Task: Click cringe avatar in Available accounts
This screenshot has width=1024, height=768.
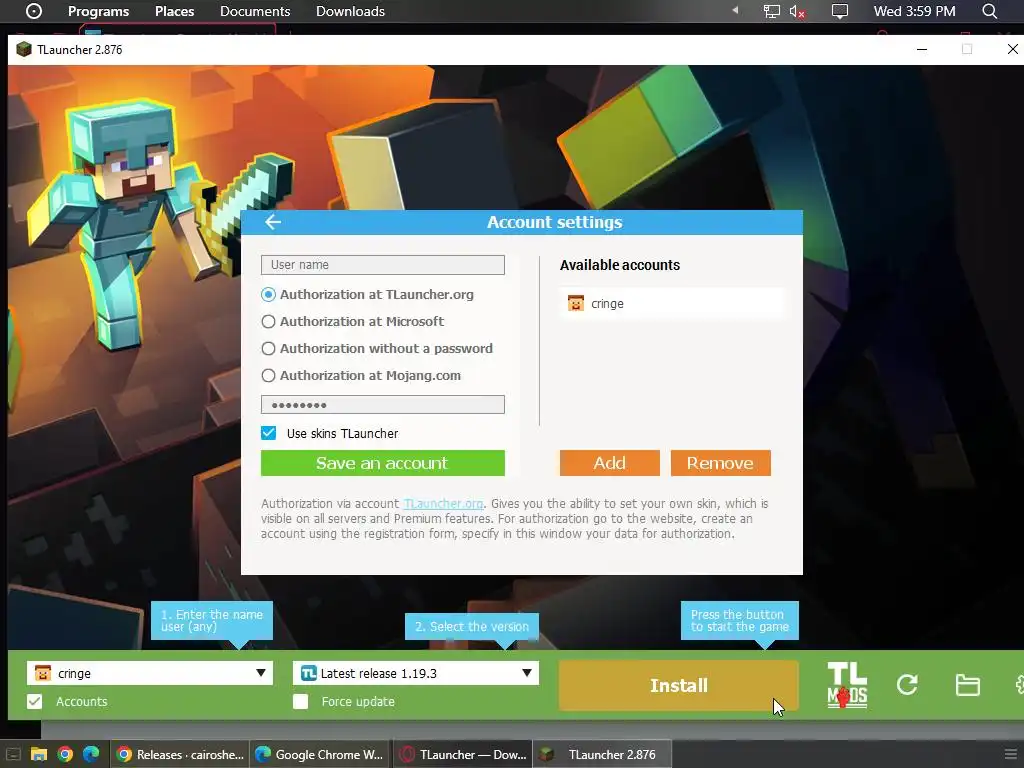Action: (x=575, y=304)
